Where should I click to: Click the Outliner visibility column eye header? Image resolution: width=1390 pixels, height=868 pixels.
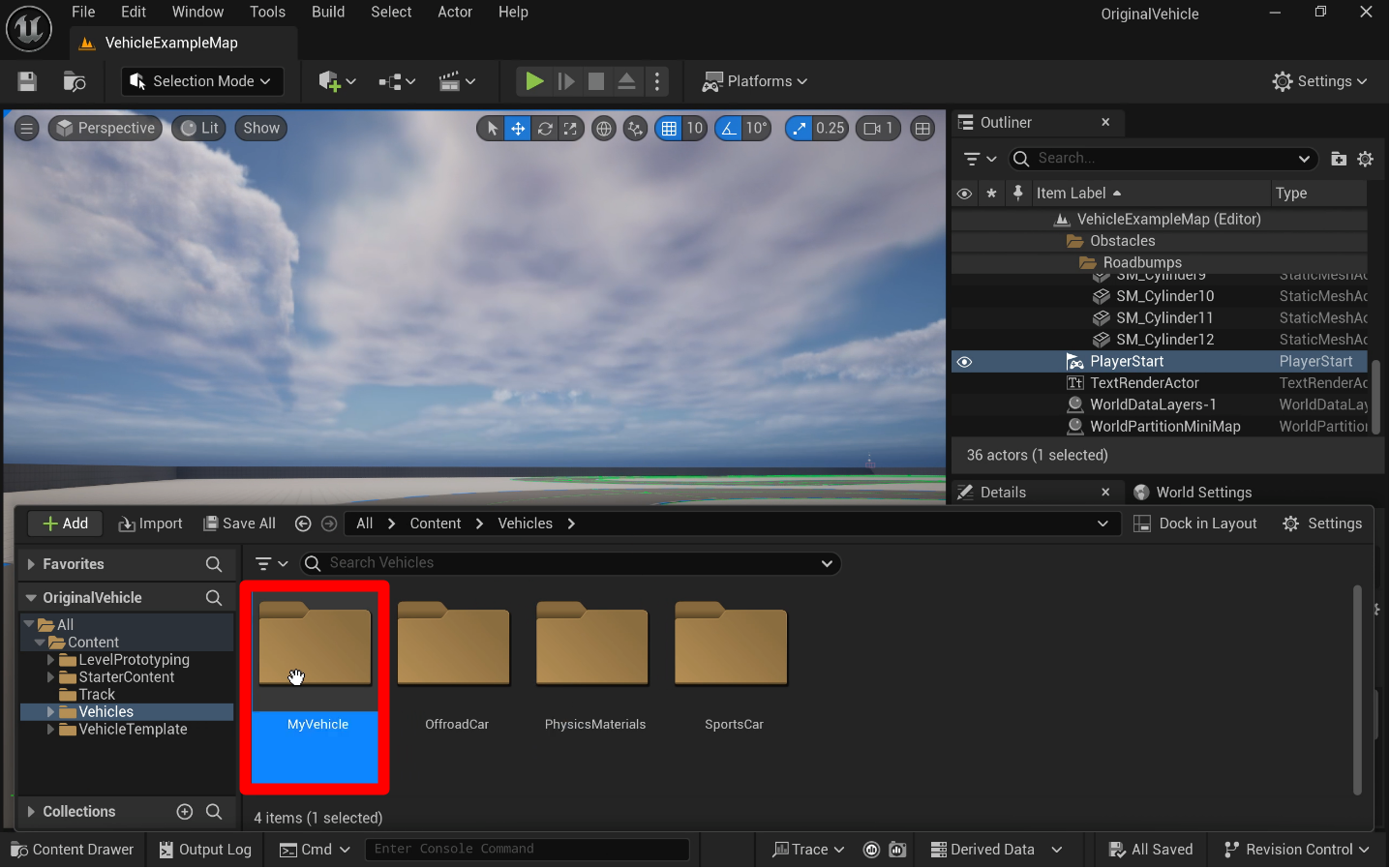coord(964,194)
